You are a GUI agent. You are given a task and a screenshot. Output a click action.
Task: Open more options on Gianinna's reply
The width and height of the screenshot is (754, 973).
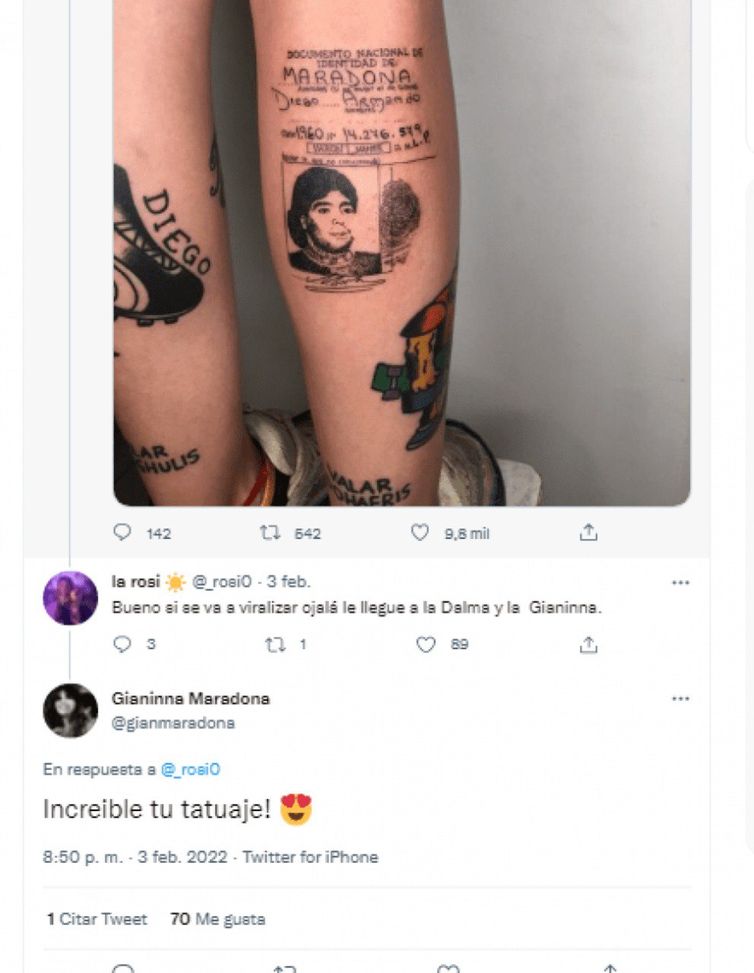(682, 697)
